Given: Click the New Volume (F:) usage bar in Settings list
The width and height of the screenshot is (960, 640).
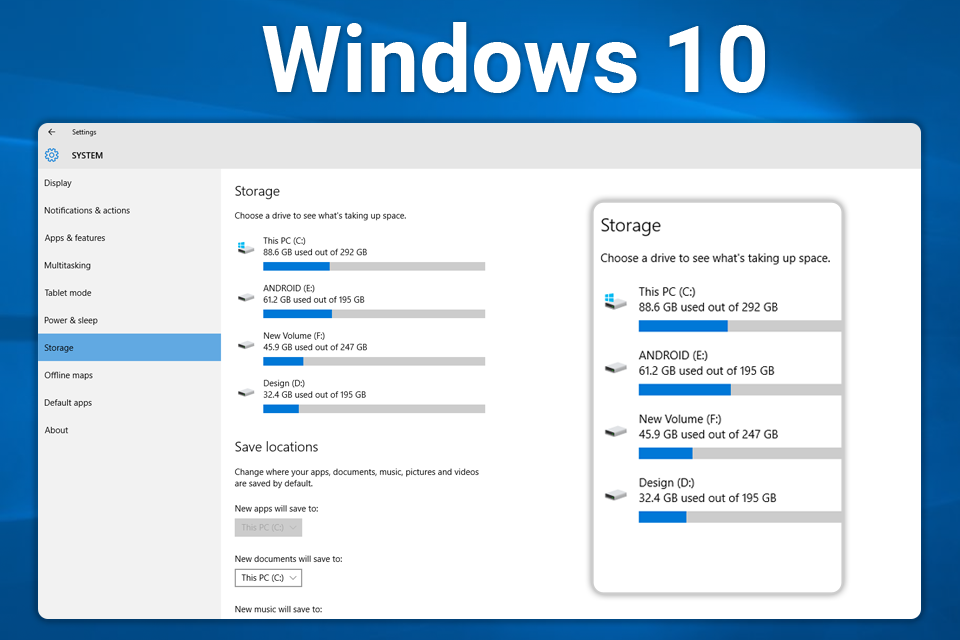Looking at the screenshot, I should [374, 361].
